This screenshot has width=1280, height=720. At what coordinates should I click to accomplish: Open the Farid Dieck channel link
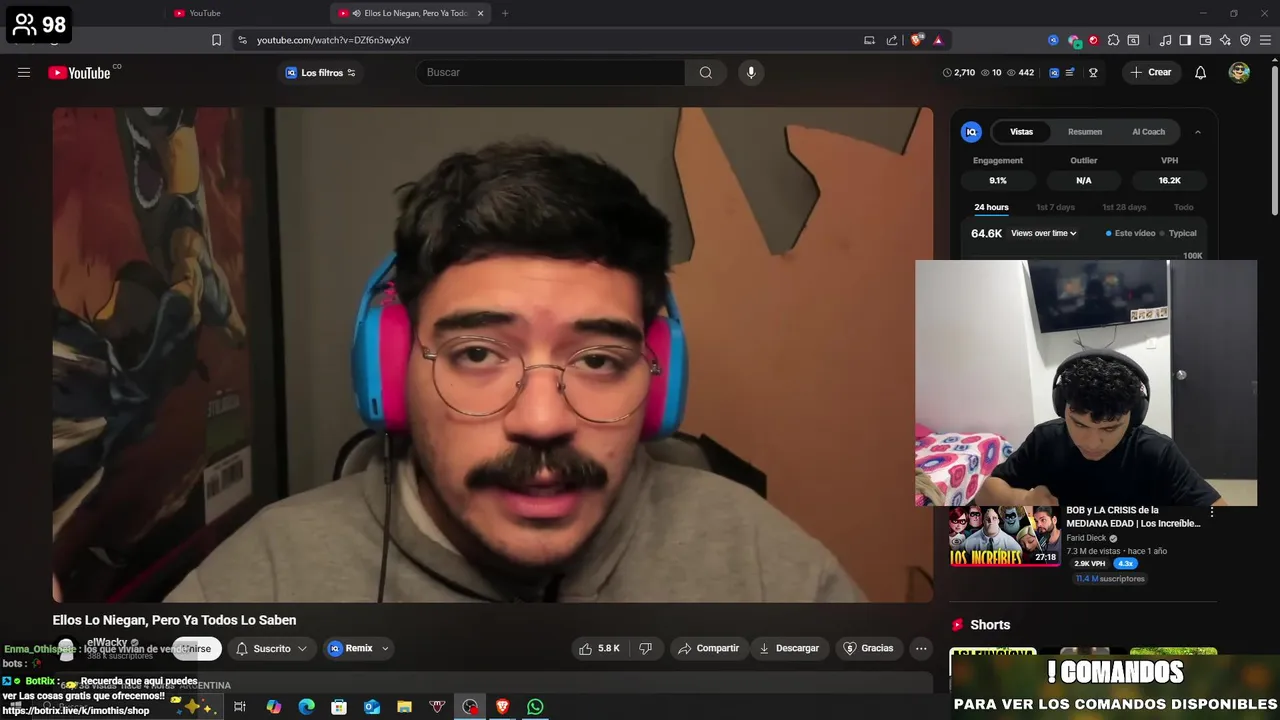(1086, 538)
